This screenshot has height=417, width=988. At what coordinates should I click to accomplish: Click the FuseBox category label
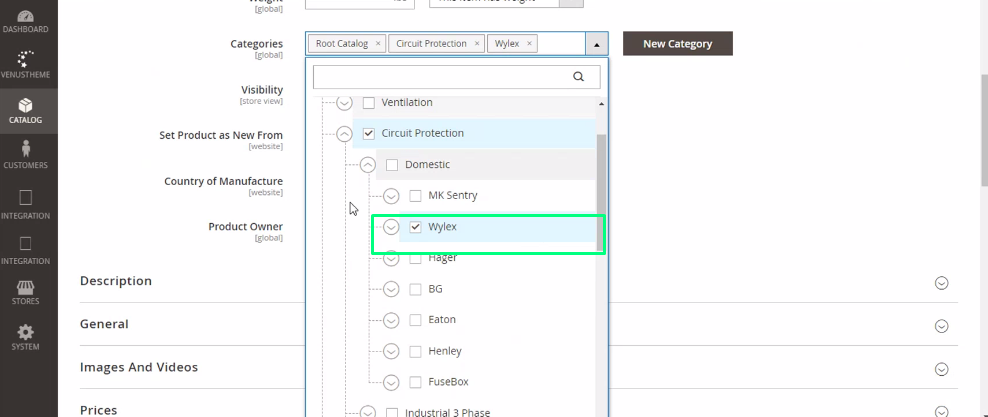click(x=449, y=382)
